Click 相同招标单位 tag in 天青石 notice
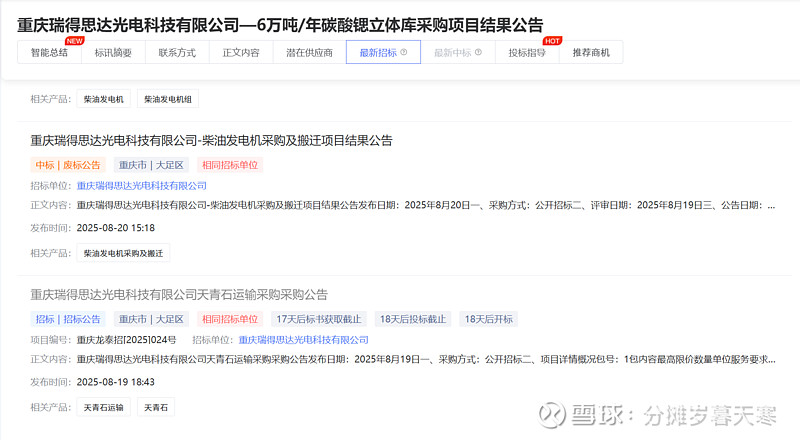This screenshot has height=440, width=800. (x=230, y=319)
